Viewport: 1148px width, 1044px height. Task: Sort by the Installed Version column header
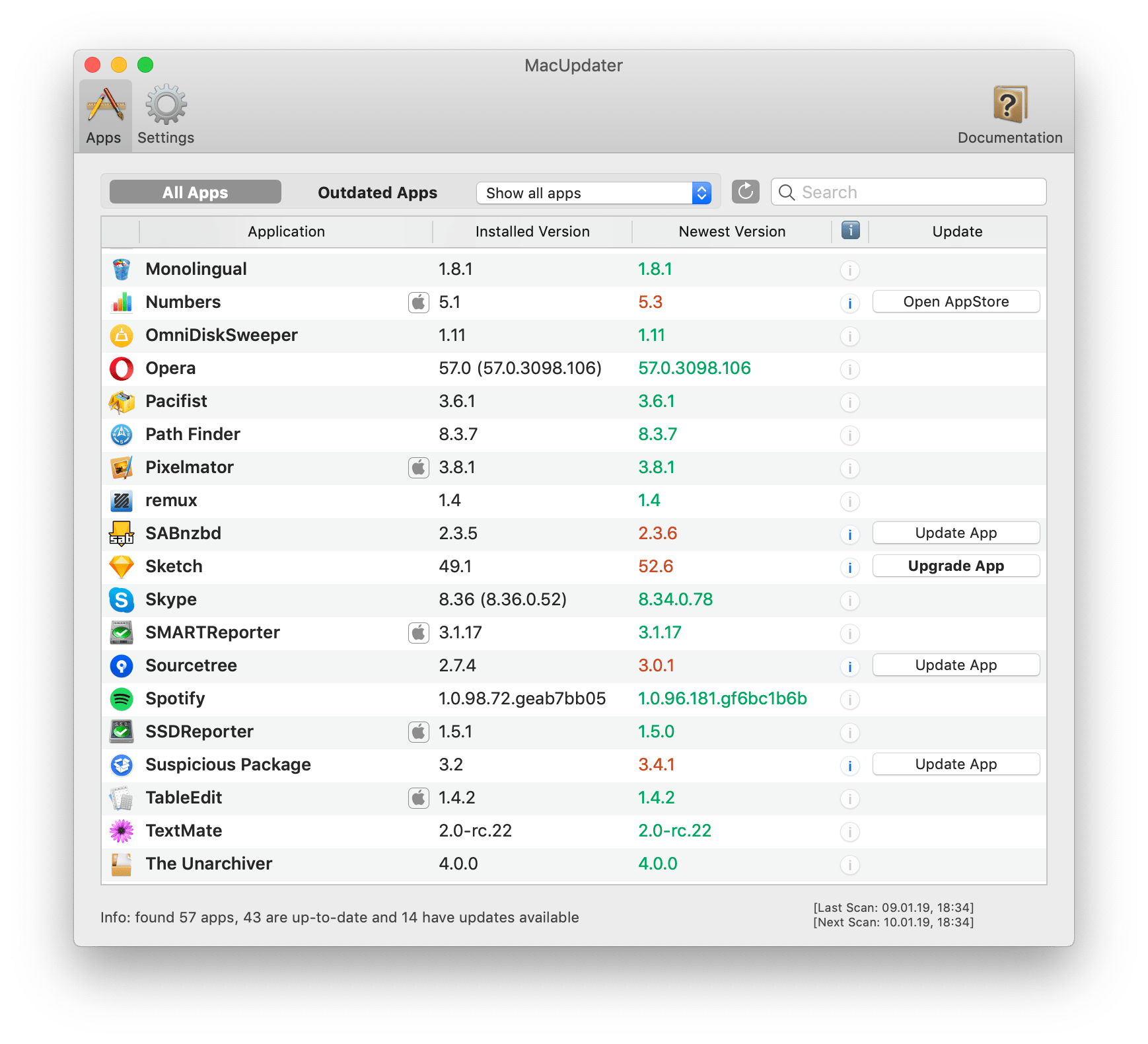(x=532, y=231)
